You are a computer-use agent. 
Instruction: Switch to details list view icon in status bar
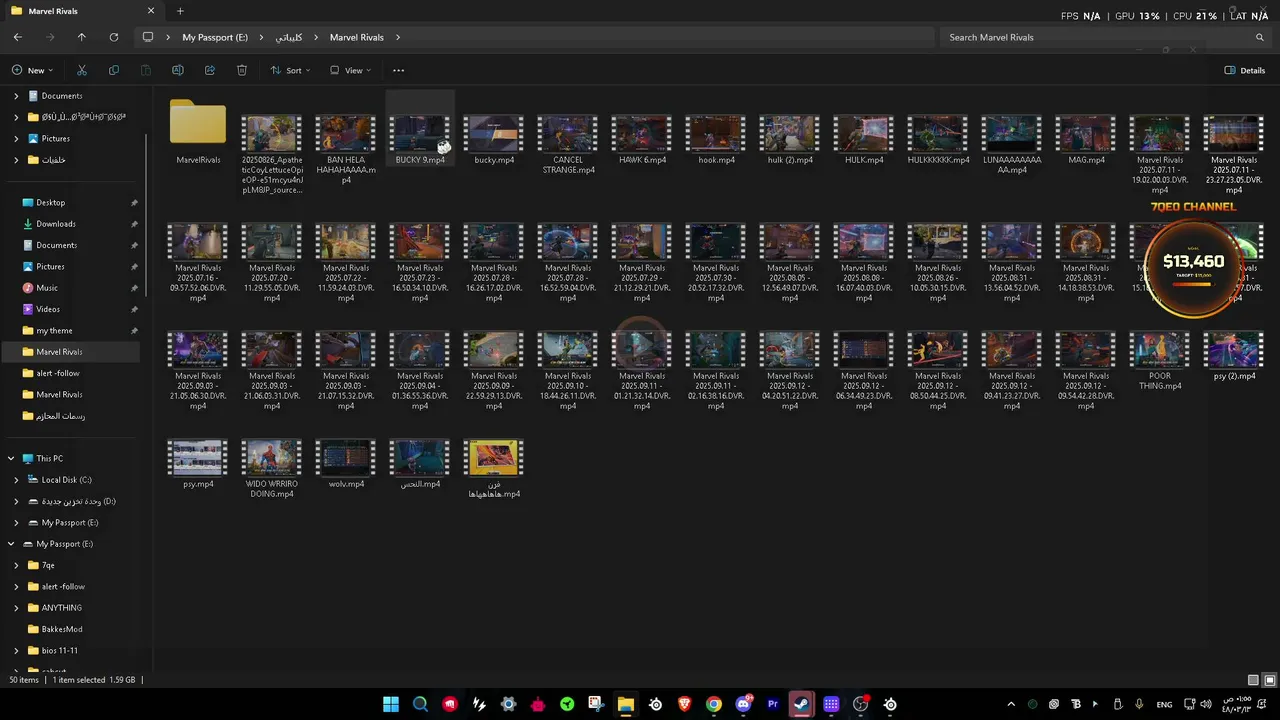point(1254,680)
